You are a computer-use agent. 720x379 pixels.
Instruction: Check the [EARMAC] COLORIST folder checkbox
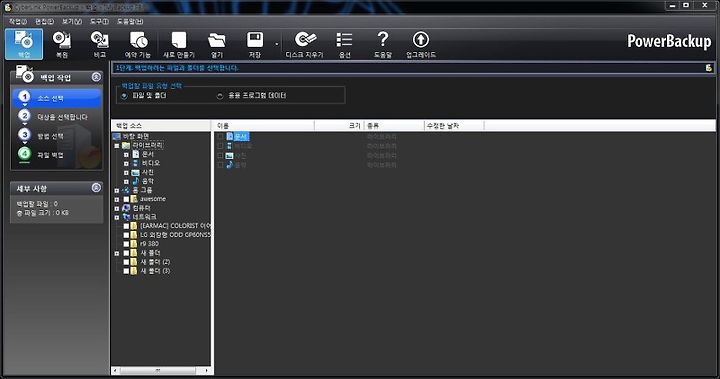(126, 226)
